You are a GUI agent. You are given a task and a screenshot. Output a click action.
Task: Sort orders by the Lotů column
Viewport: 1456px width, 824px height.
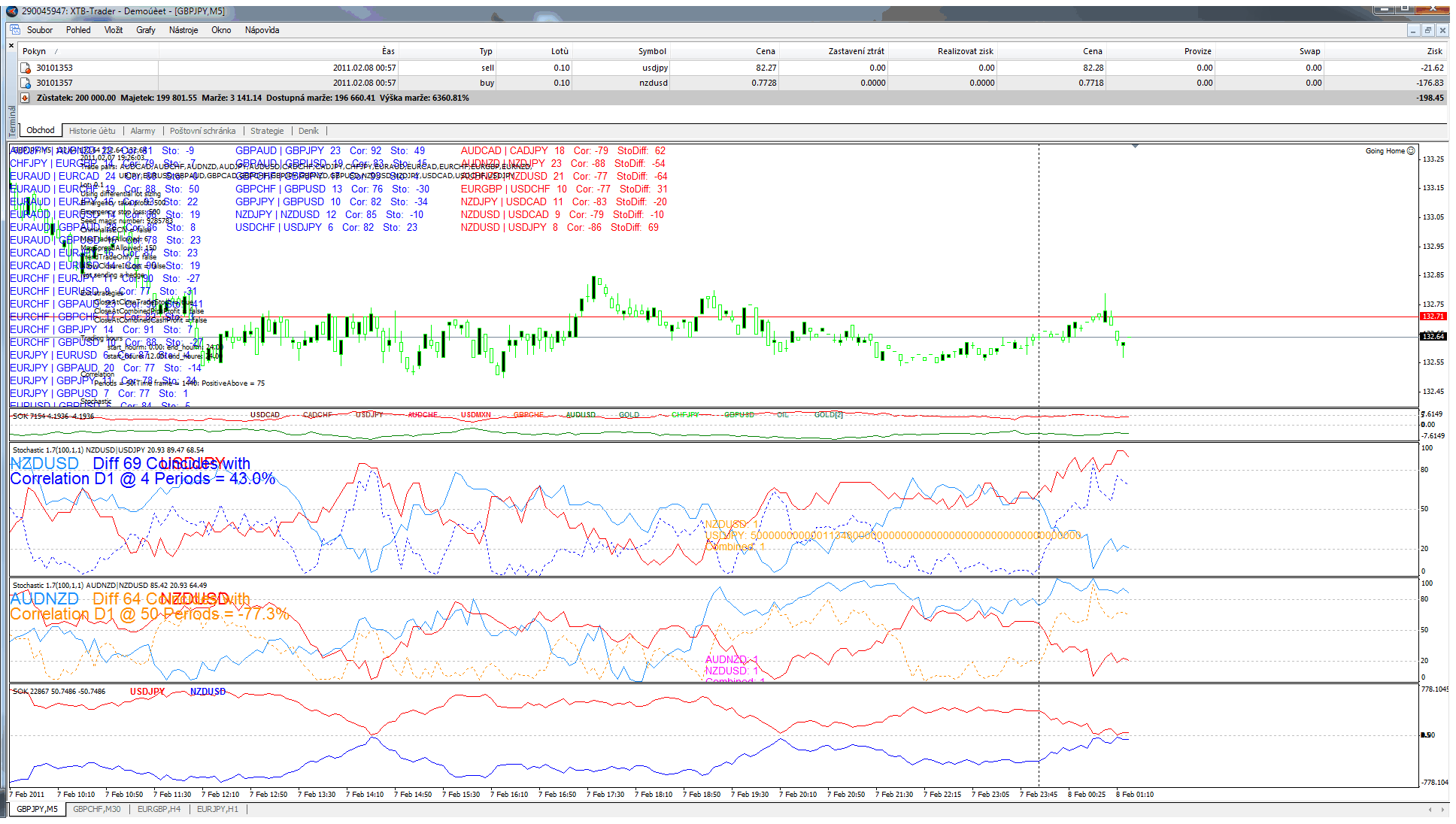pos(560,51)
